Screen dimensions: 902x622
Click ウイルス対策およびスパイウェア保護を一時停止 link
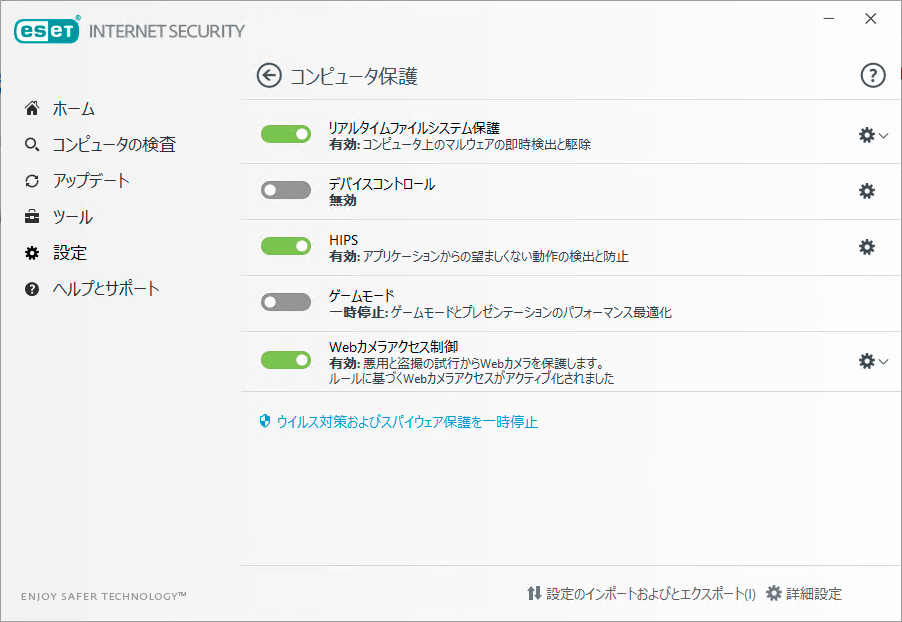407,422
